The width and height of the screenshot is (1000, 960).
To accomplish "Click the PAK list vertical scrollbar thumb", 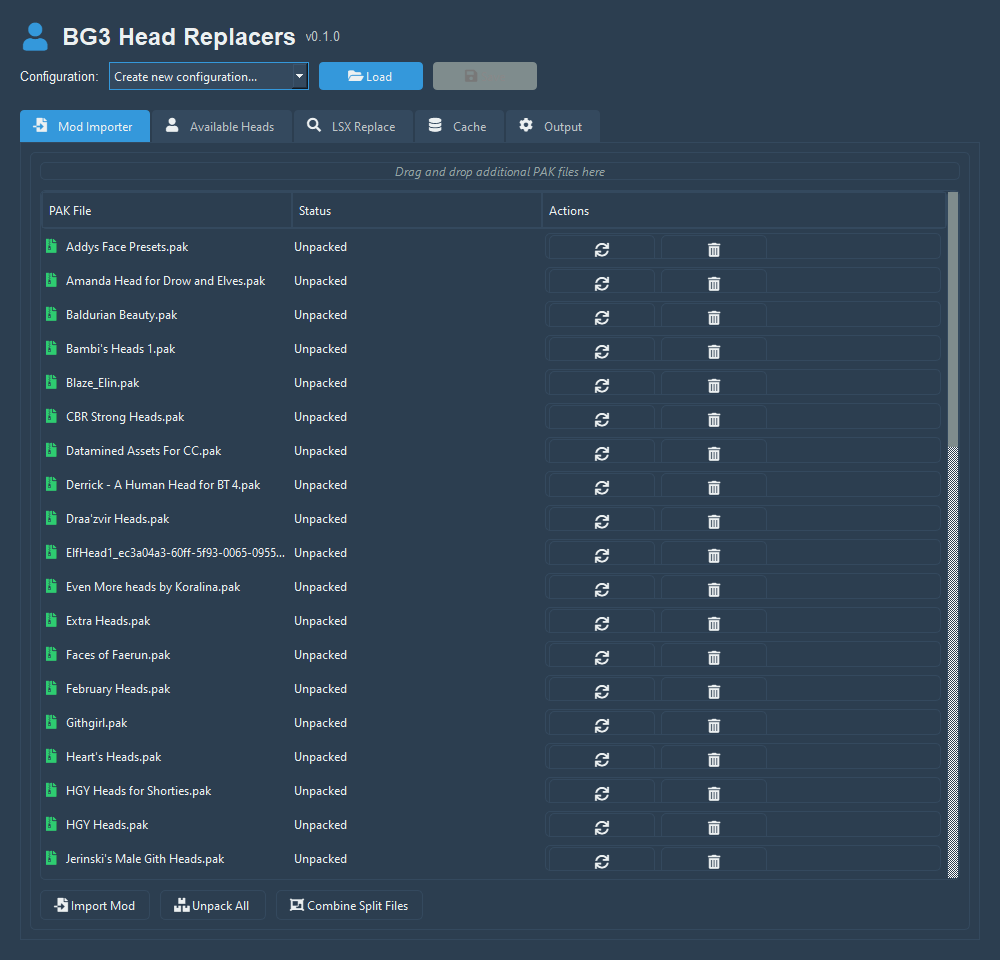I will (x=953, y=319).
